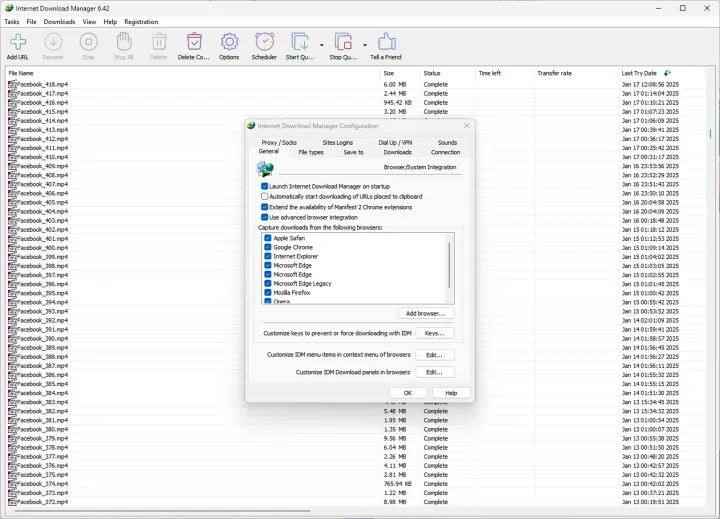Click the Tell a Friend thumbs-up icon
Viewport: 720px width, 519px height.
(386, 42)
